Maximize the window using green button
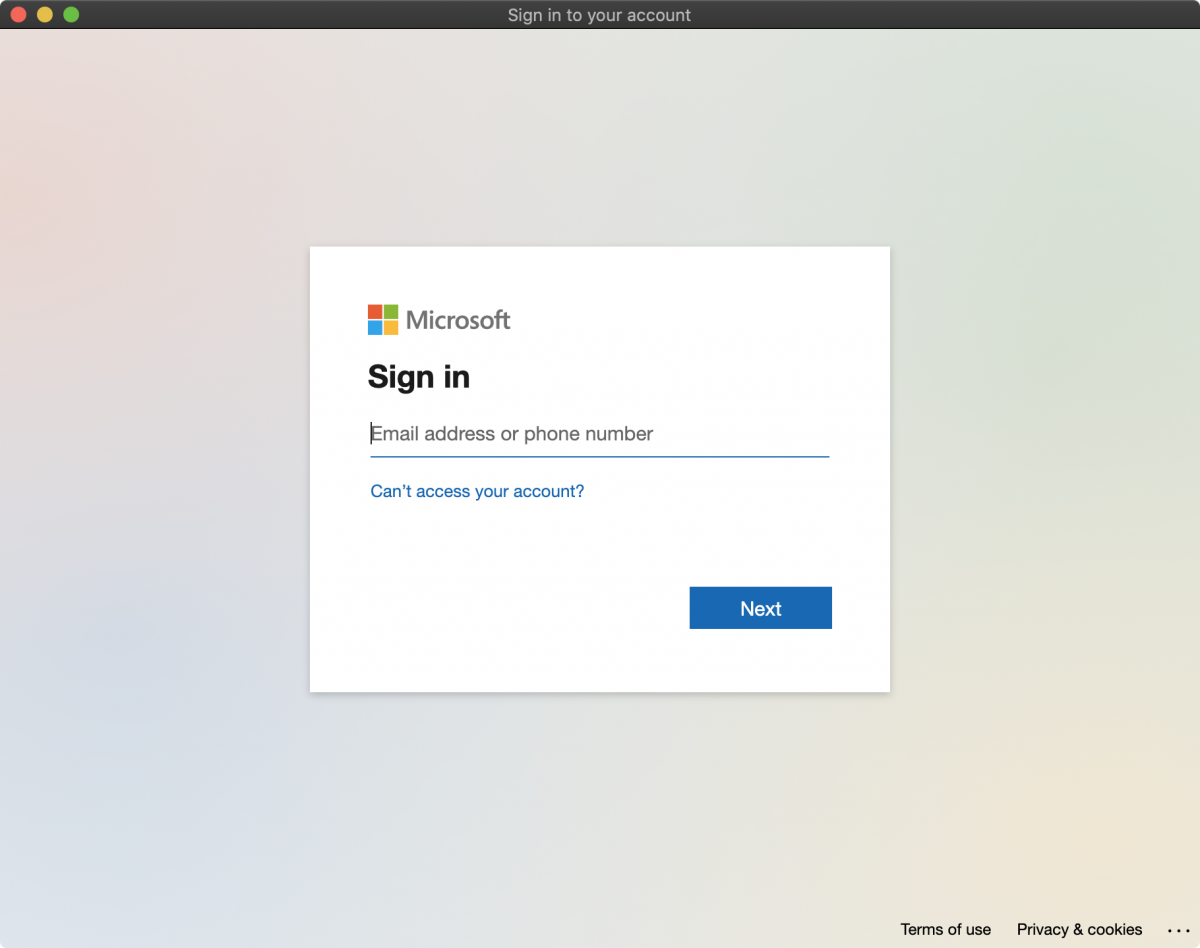Viewport: 1200px width, 948px height. [71, 14]
